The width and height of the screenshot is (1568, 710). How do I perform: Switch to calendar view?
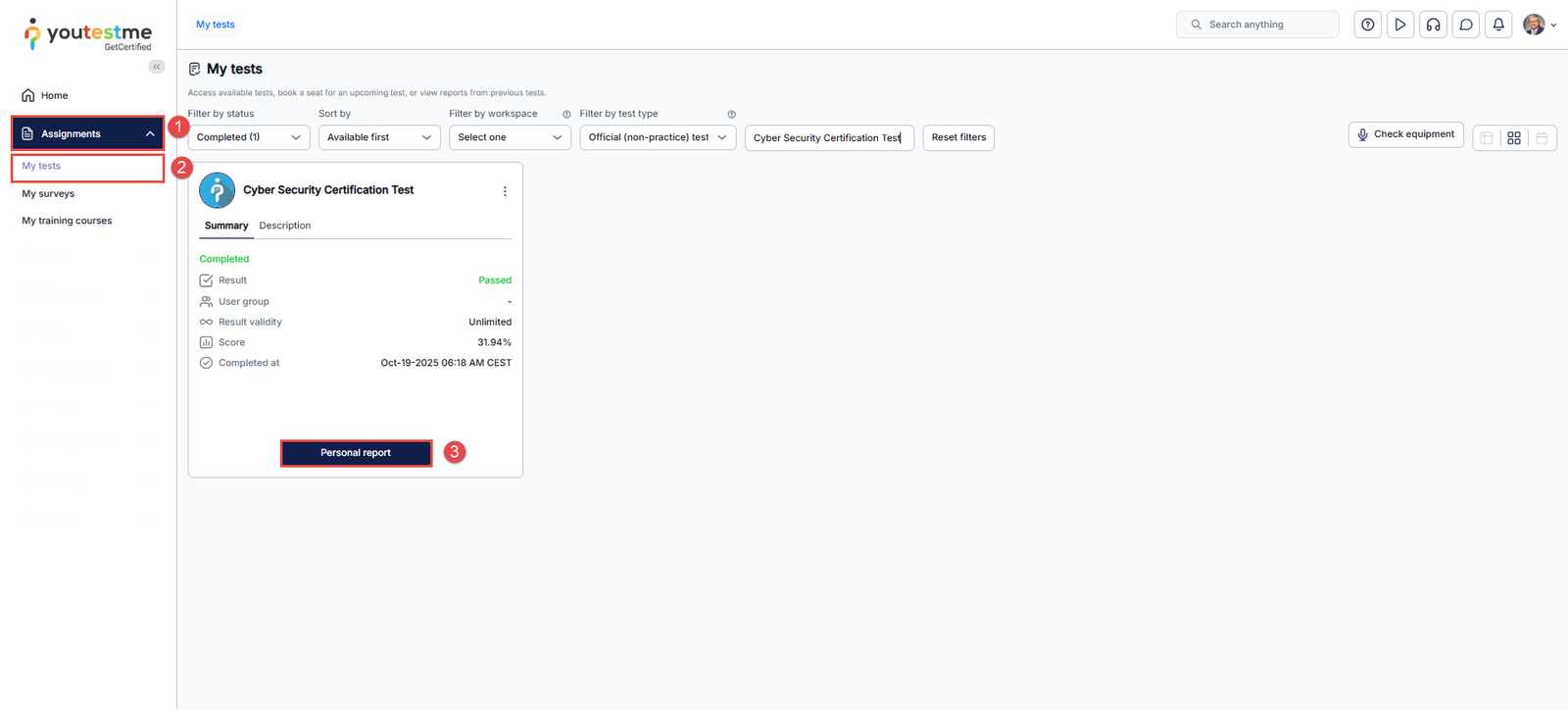click(x=1542, y=138)
